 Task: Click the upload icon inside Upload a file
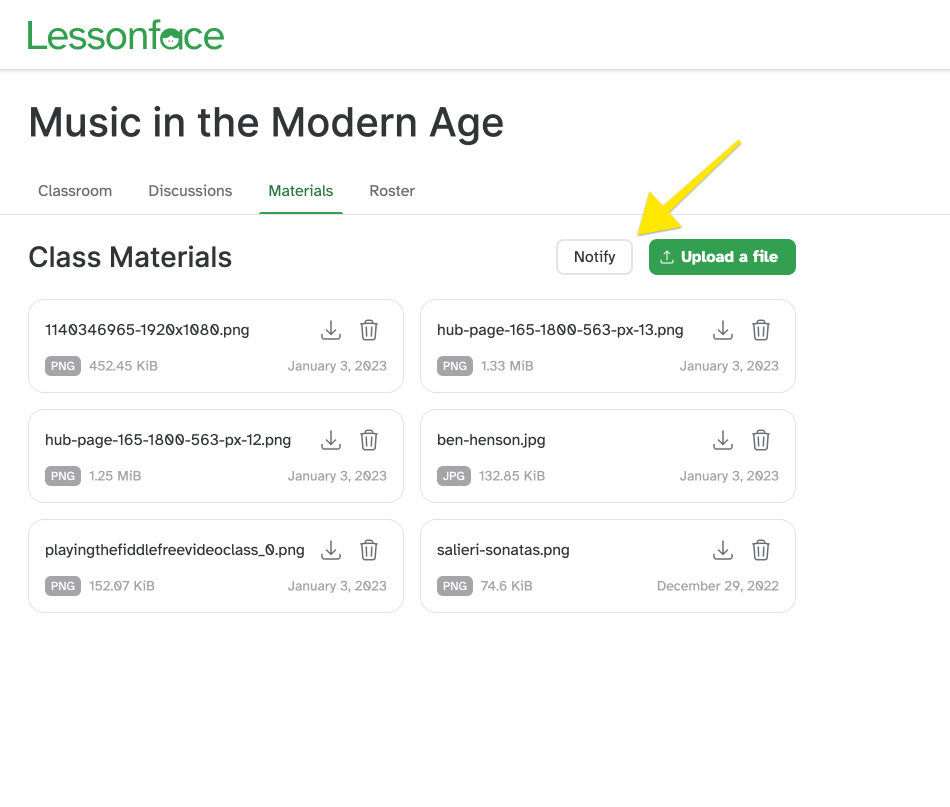tap(666, 257)
